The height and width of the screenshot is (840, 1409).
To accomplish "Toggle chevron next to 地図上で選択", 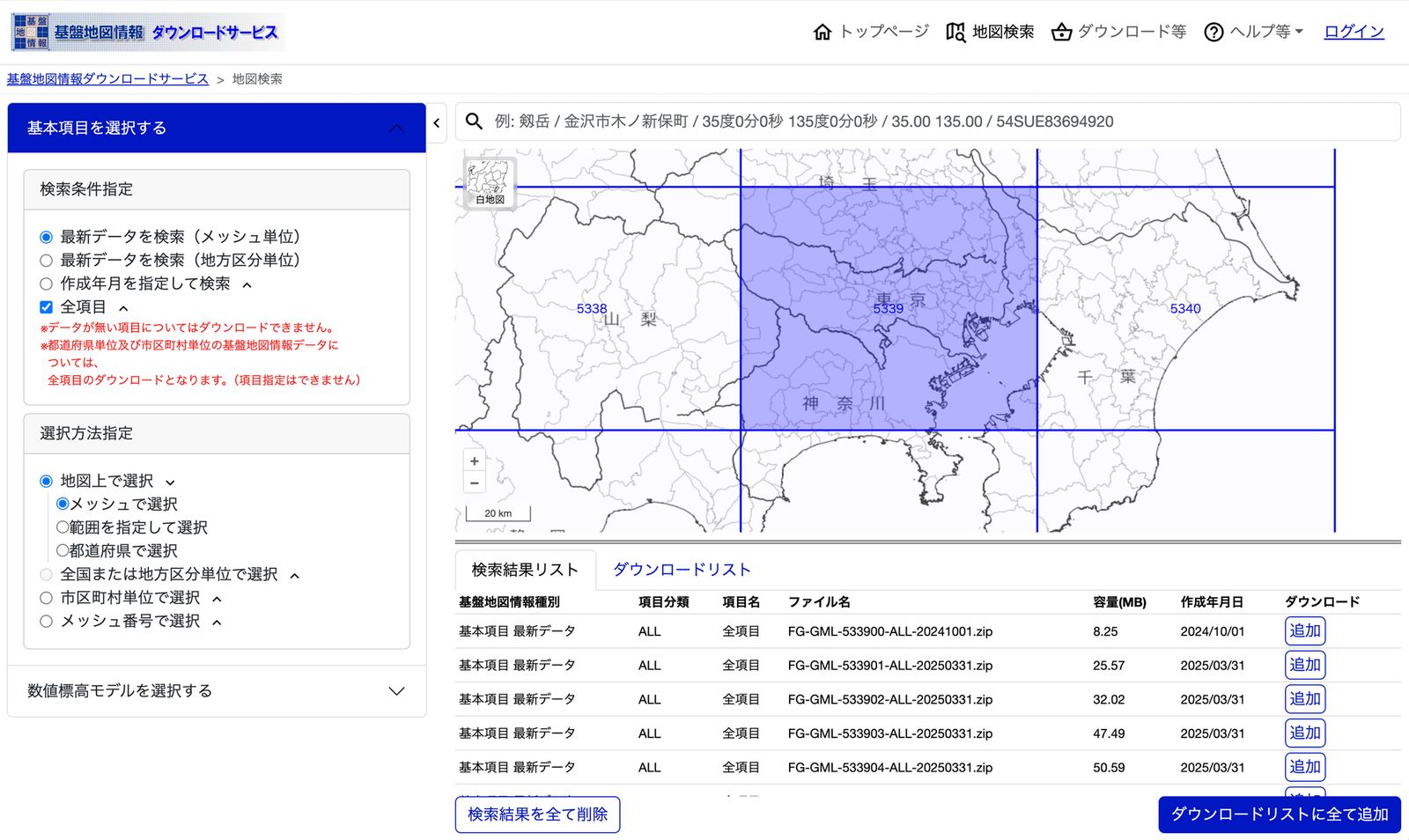I will [170, 483].
